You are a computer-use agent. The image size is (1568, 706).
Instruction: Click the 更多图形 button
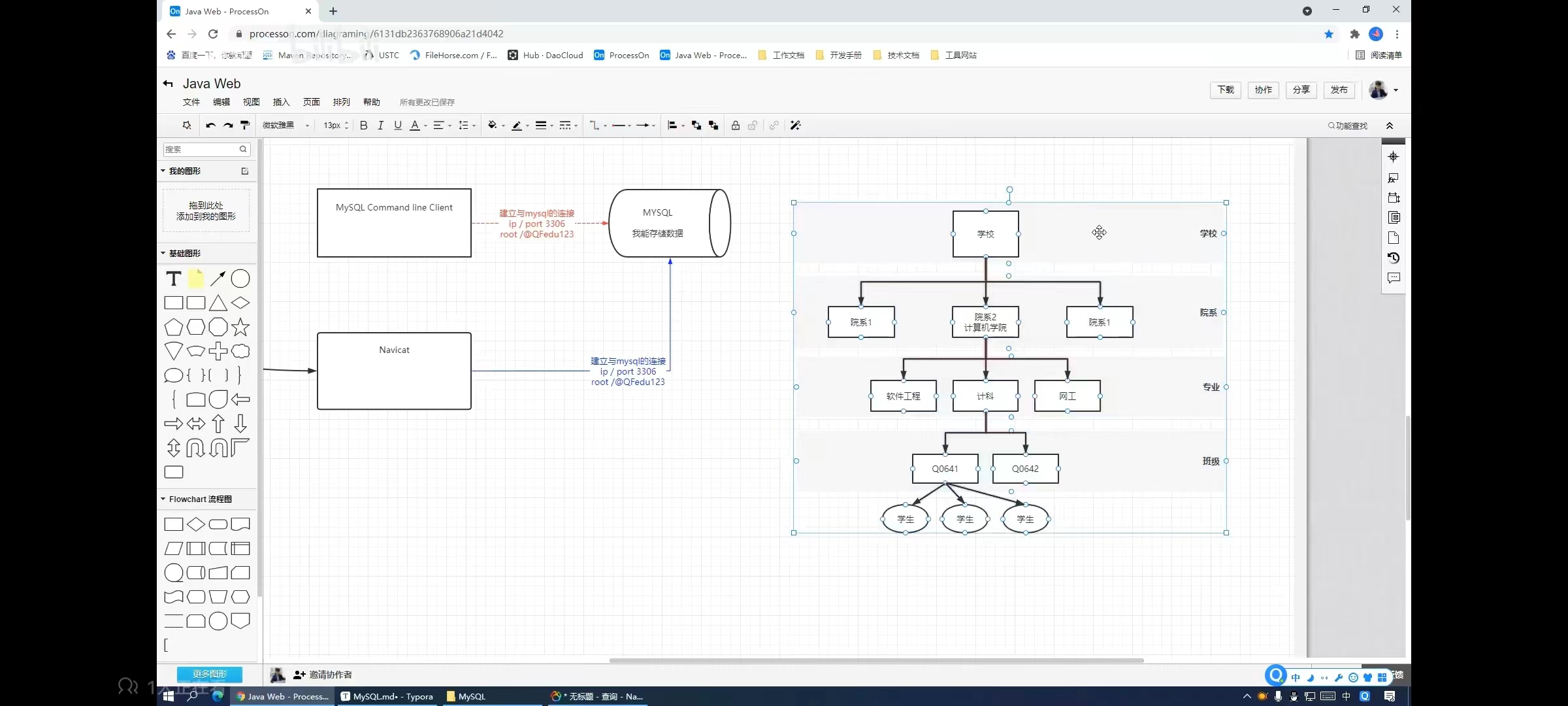209,674
